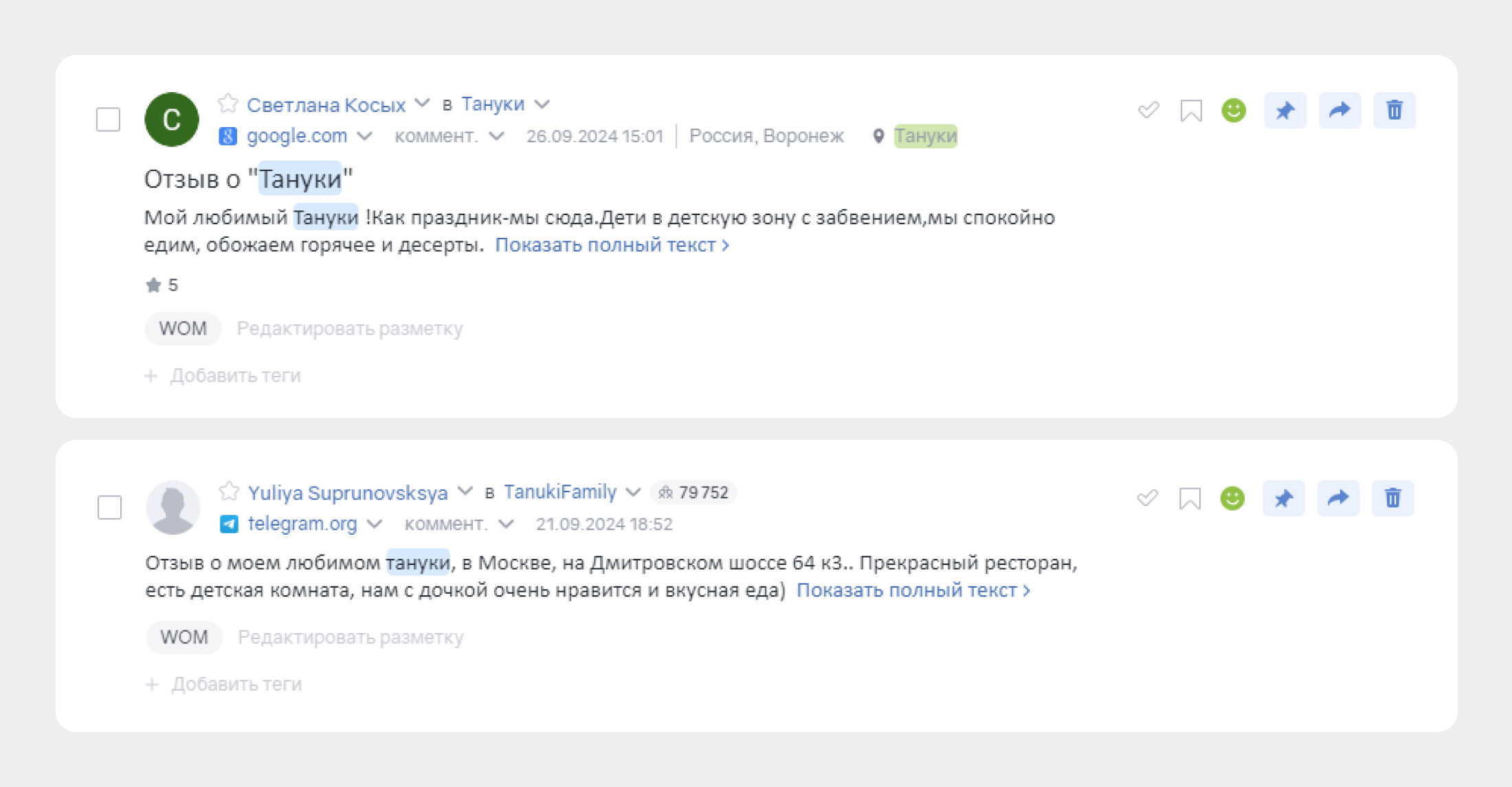Expand dropdown next to telegram.org
1512x787 pixels.
click(x=375, y=524)
